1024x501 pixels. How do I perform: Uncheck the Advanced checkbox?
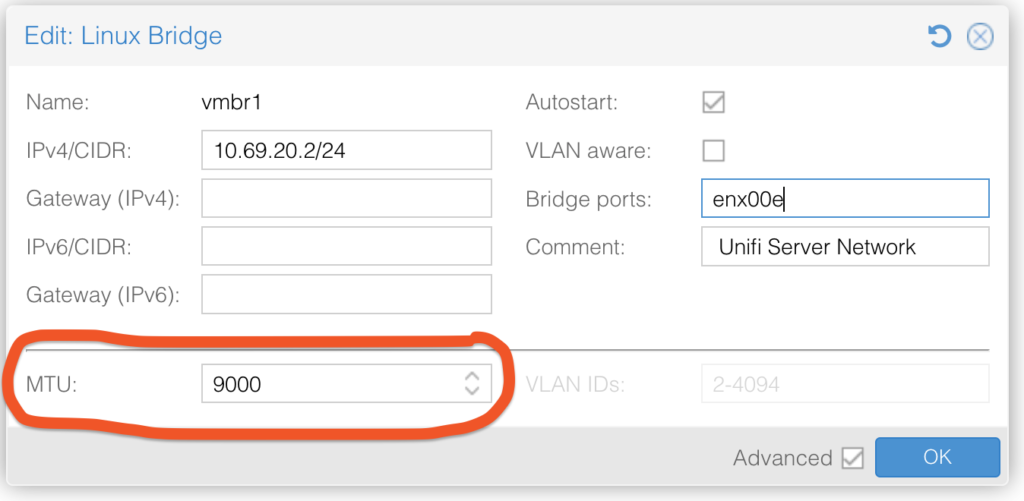[853, 458]
